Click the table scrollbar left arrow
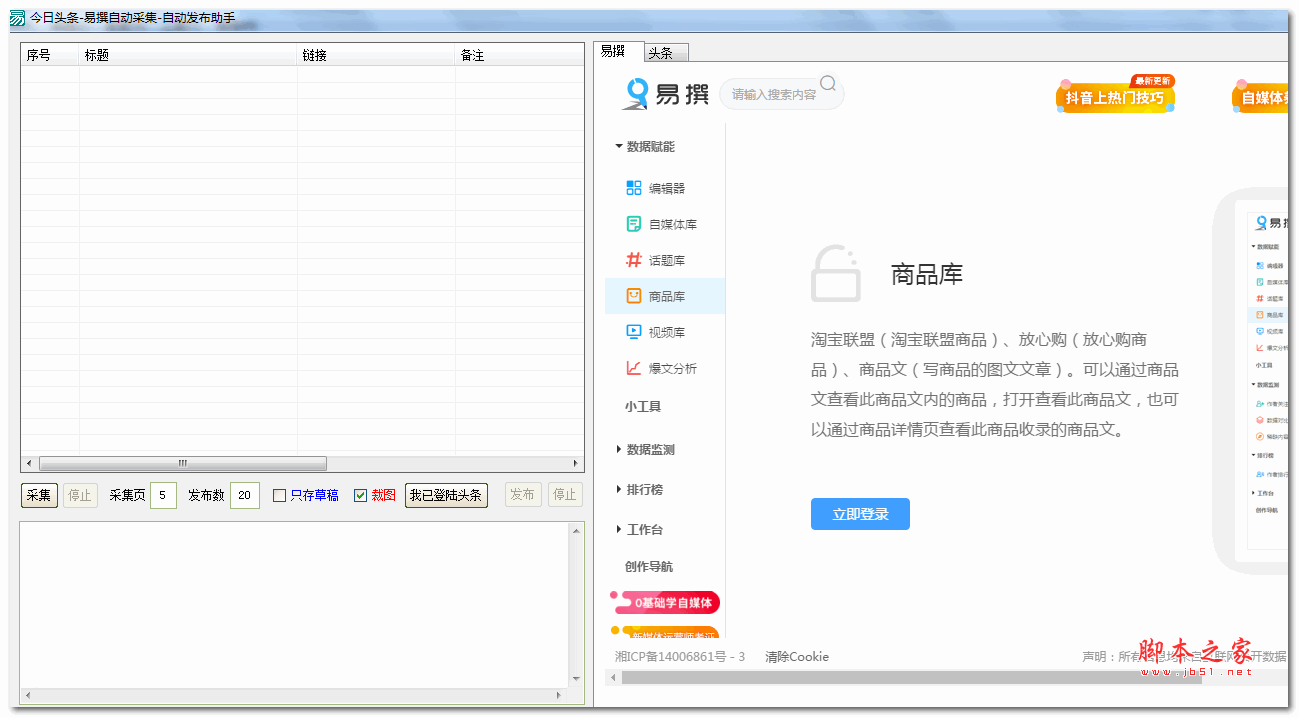The height and width of the screenshot is (718, 1299). (29, 463)
